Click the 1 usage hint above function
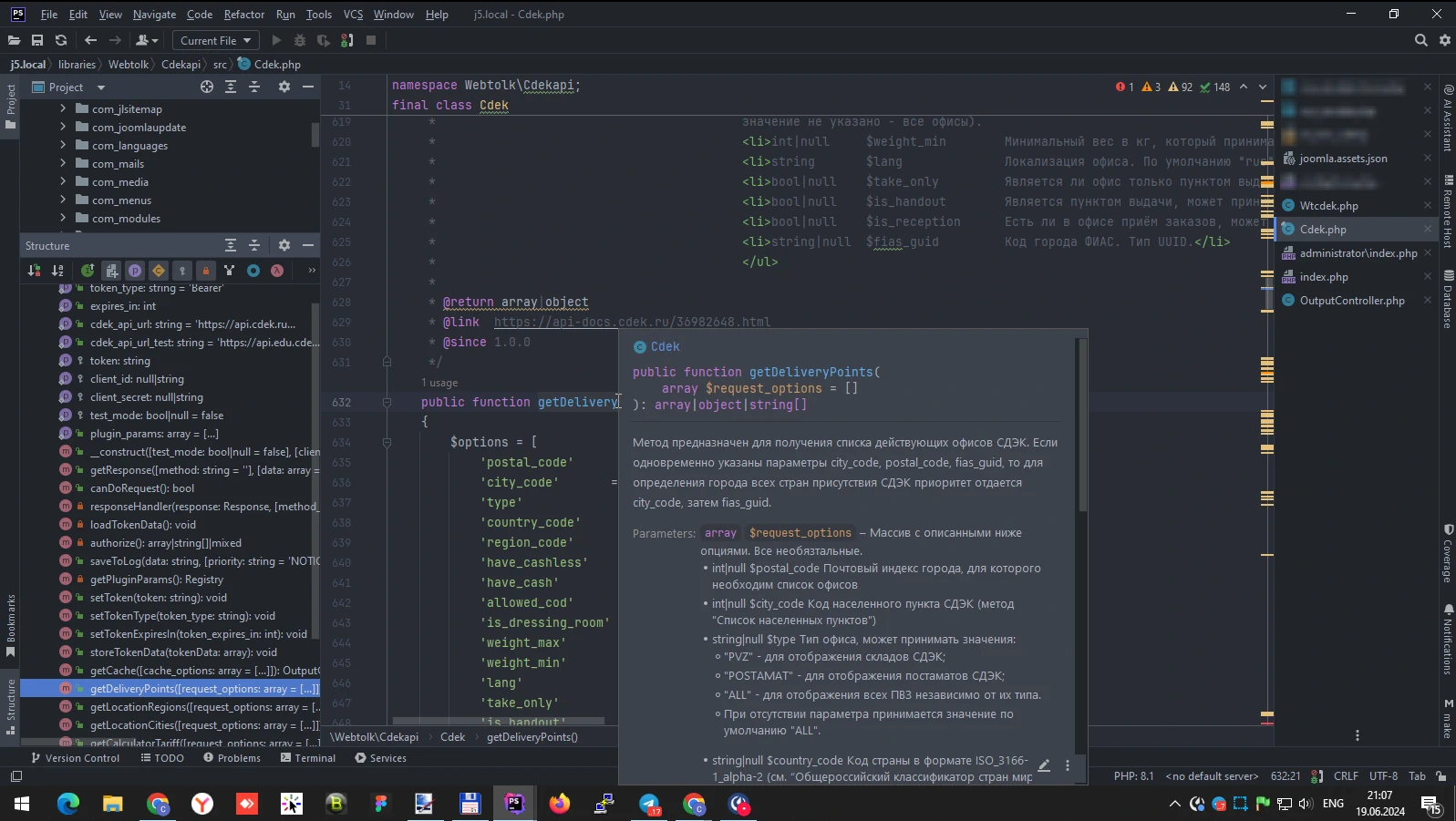This screenshot has width=1456, height=821. click(x=439, y=383)
